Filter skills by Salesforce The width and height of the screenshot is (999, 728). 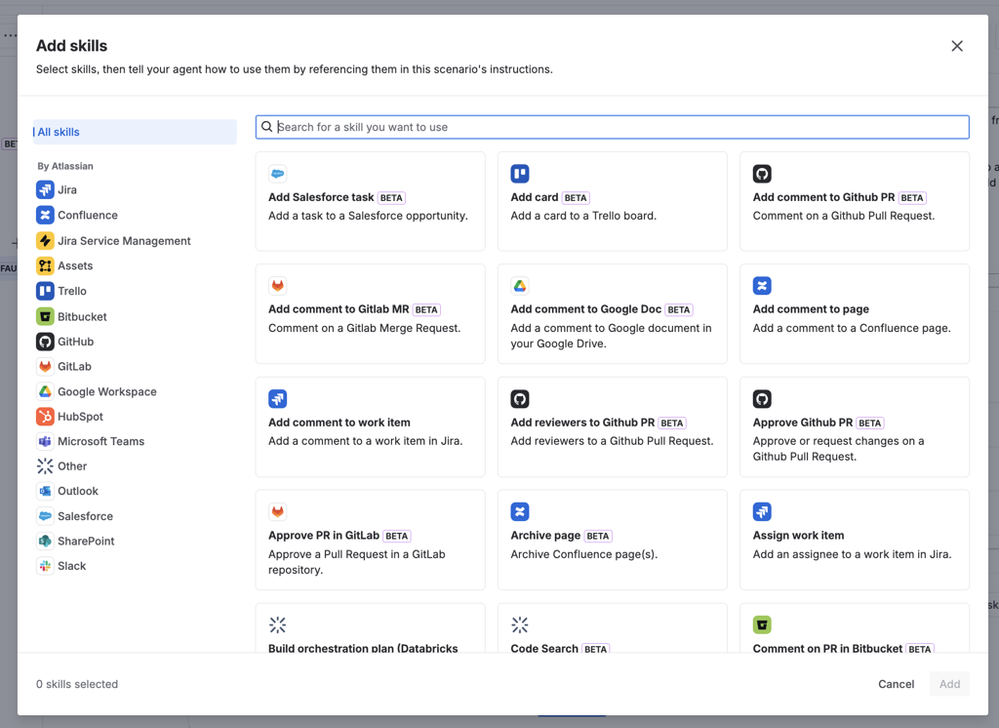(x=85, y=516)
